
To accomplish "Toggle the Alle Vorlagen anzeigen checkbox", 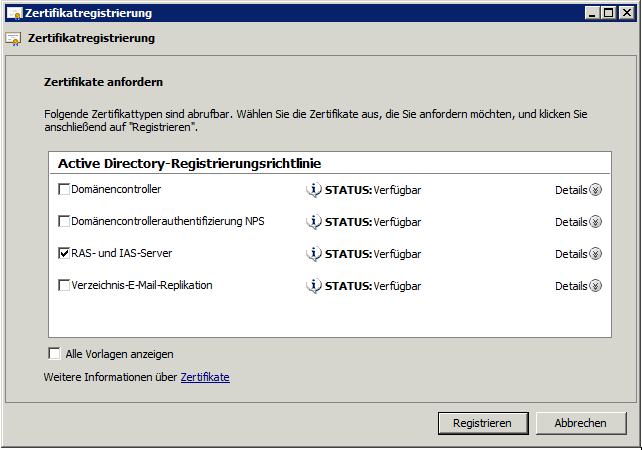I will (x=54, y=353).
